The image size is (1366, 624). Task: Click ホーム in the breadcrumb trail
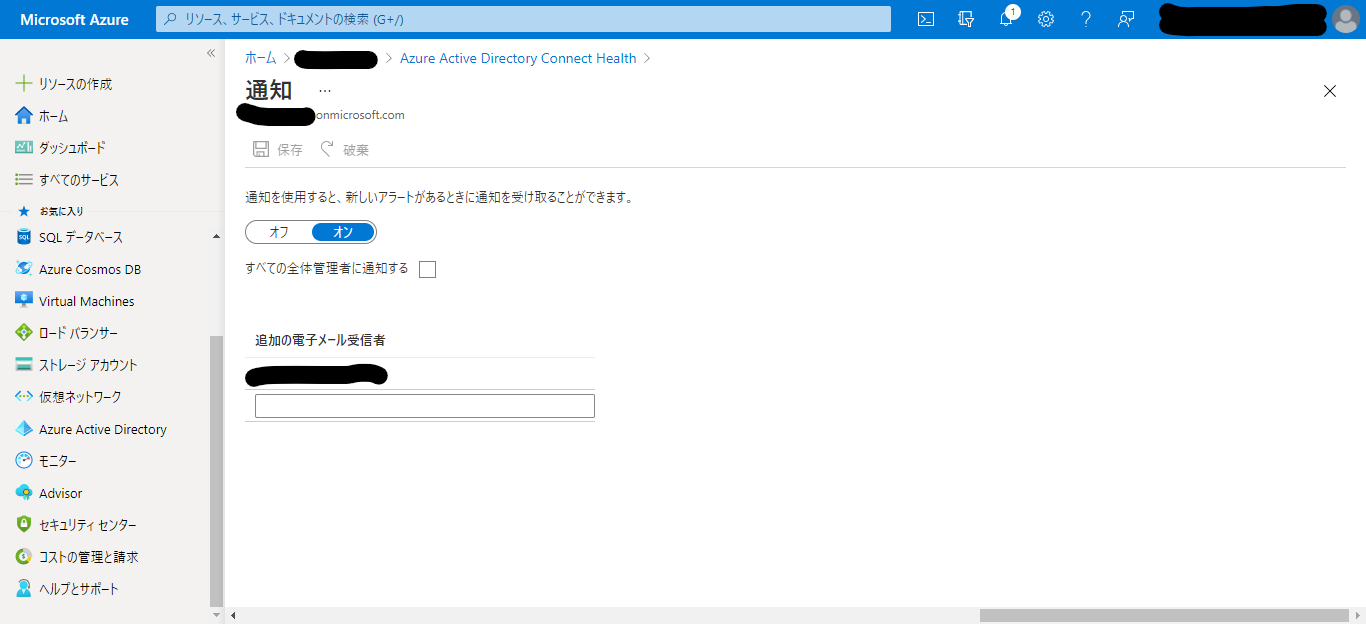coord(259,57)
